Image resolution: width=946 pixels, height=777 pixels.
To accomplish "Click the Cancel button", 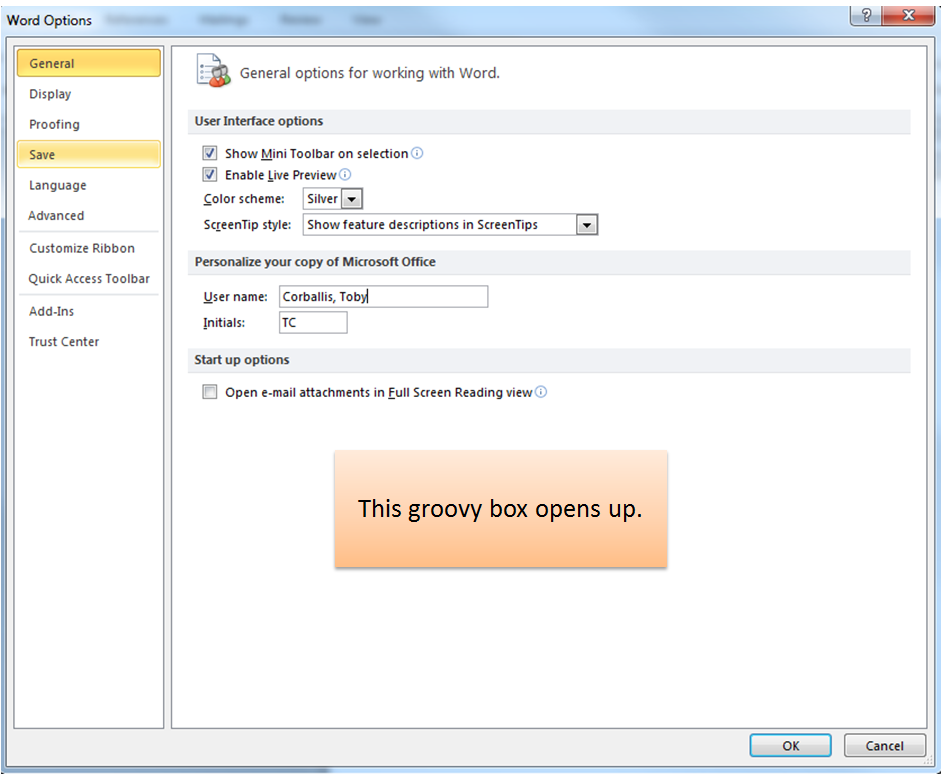I will 884,746.
